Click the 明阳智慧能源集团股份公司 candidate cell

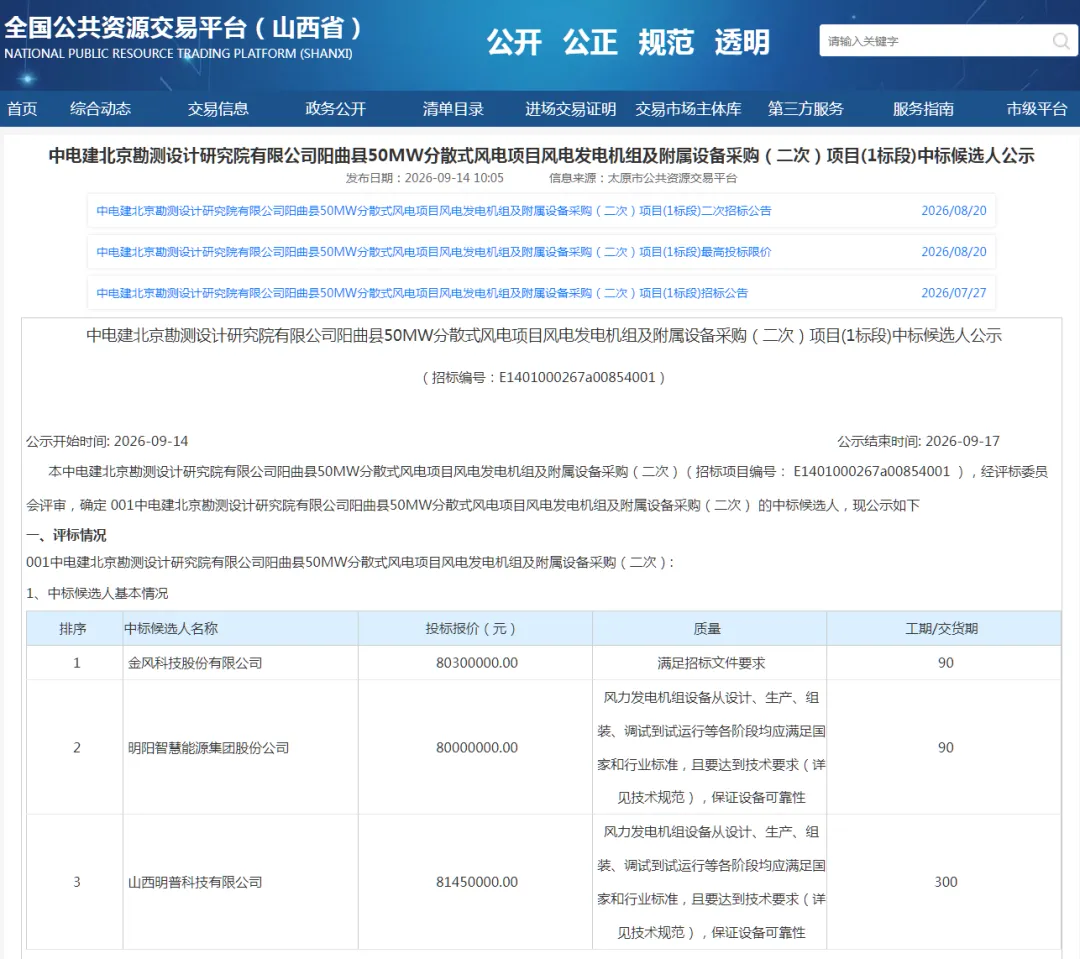pyautogui.click(x=240, y=747)
